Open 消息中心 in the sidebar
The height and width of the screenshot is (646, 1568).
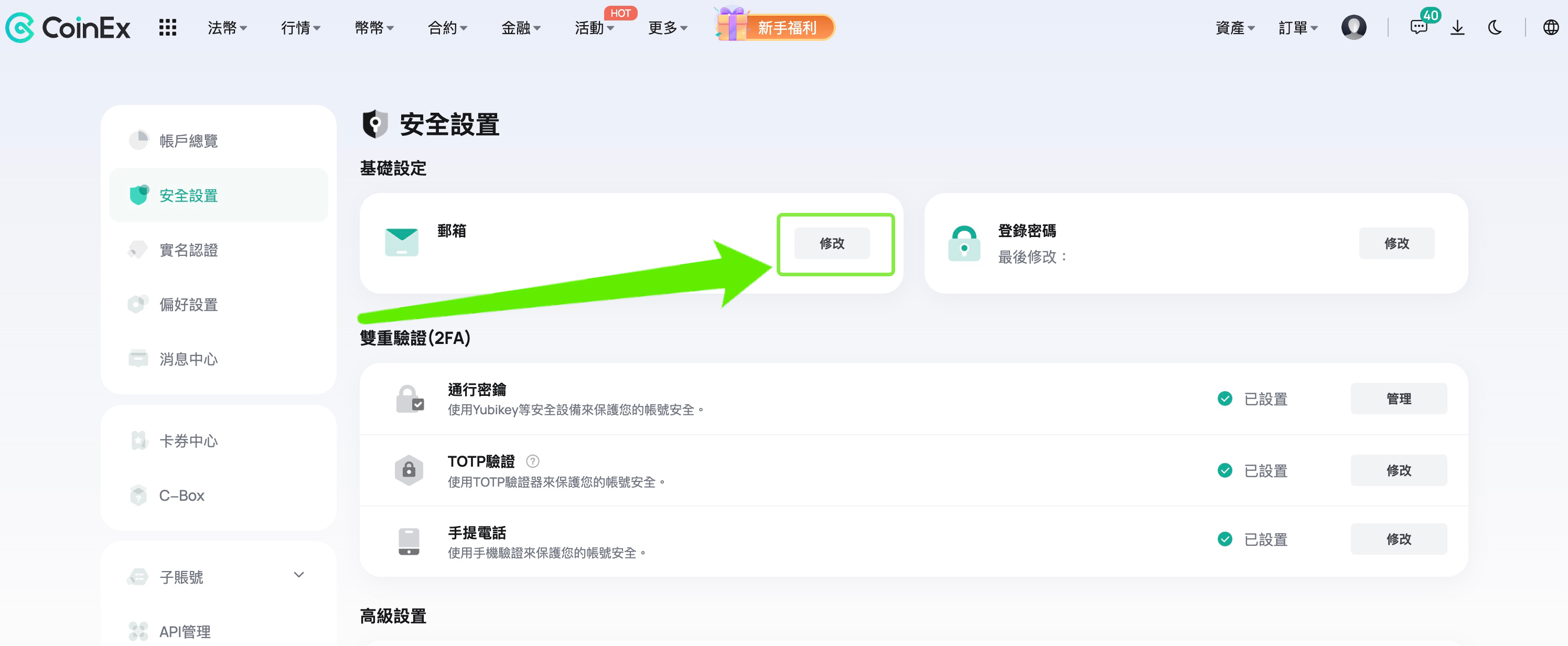[x=219, y=359]
